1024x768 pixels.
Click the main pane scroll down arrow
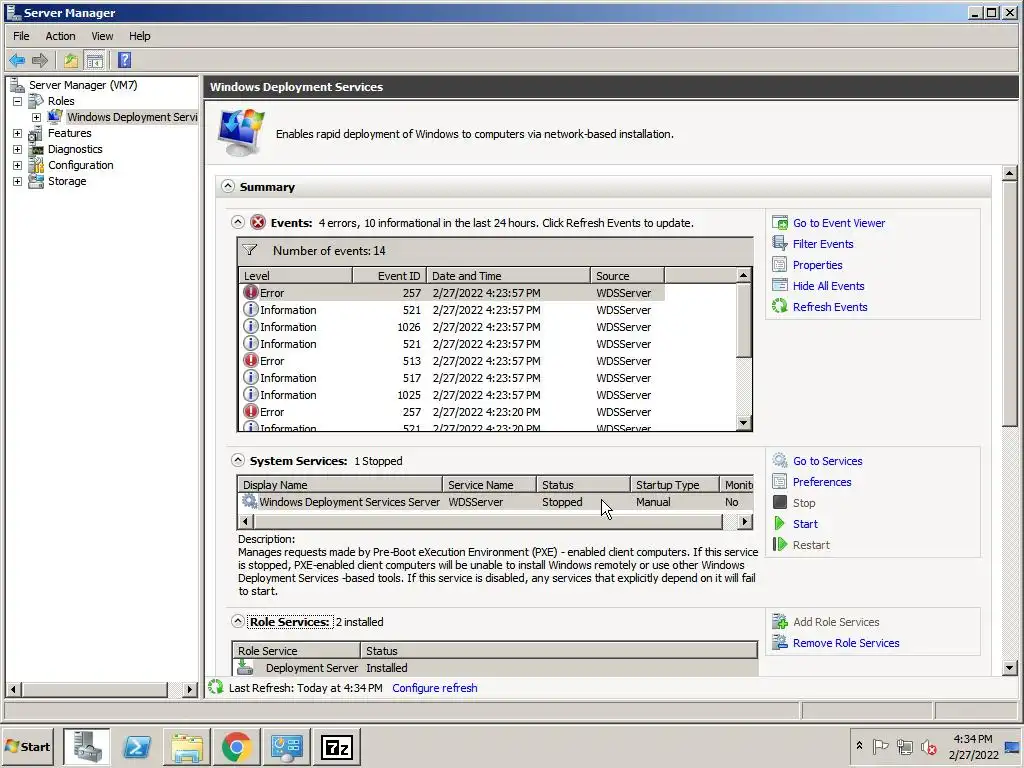(1010, 667)
